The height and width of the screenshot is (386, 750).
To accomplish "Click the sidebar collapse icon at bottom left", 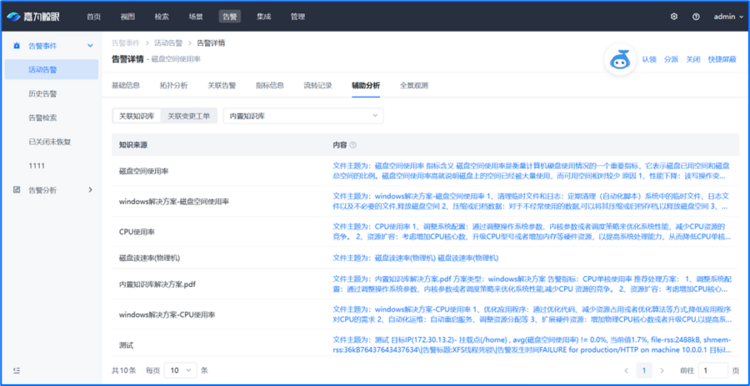I will 17,370.
